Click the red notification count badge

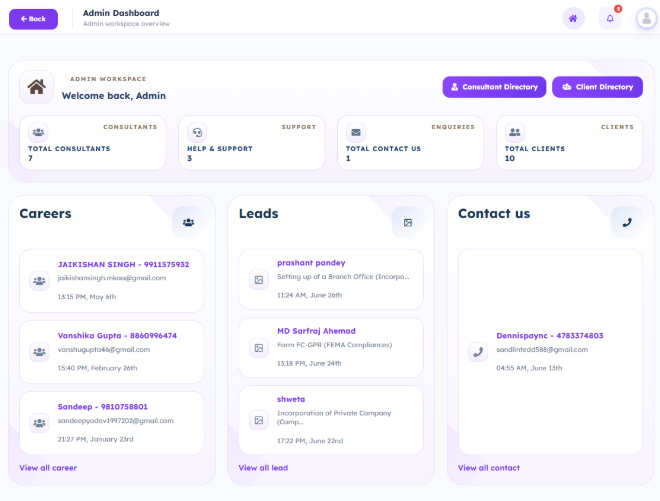[617, 8]
